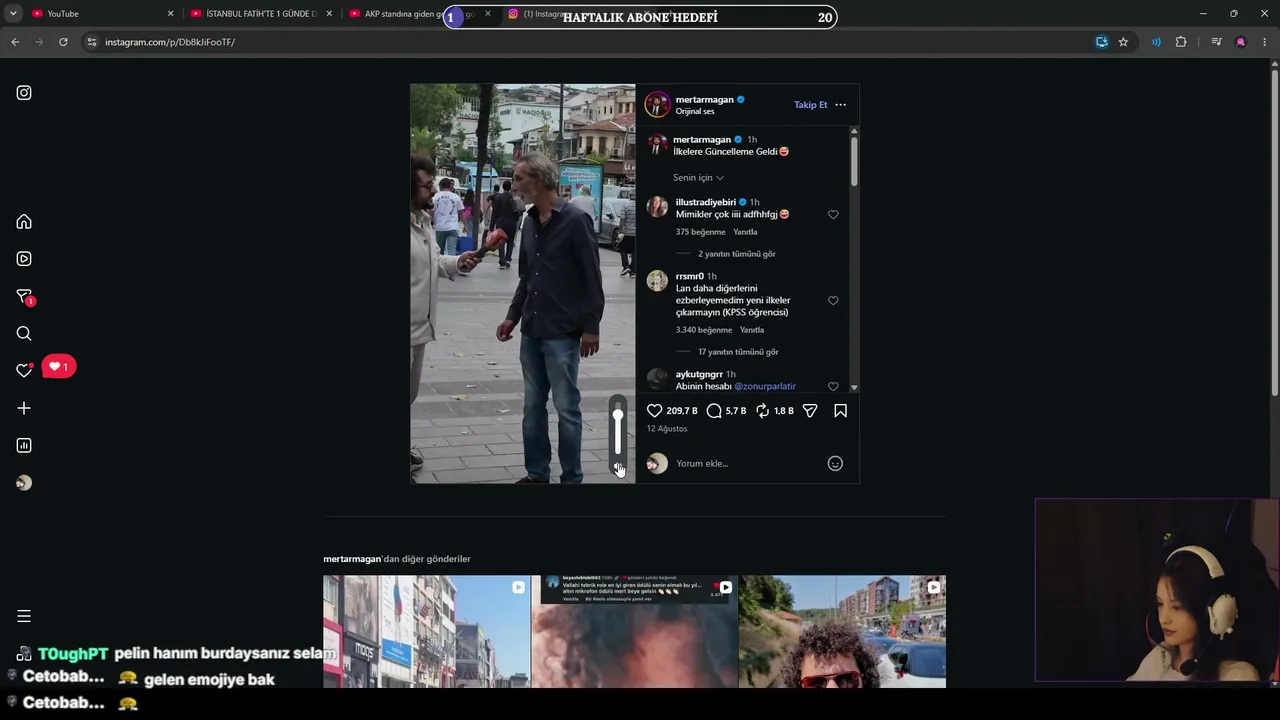
Task: Click the comments panel scrollbar
Action: pyautogui.click(x=854, y=160)
